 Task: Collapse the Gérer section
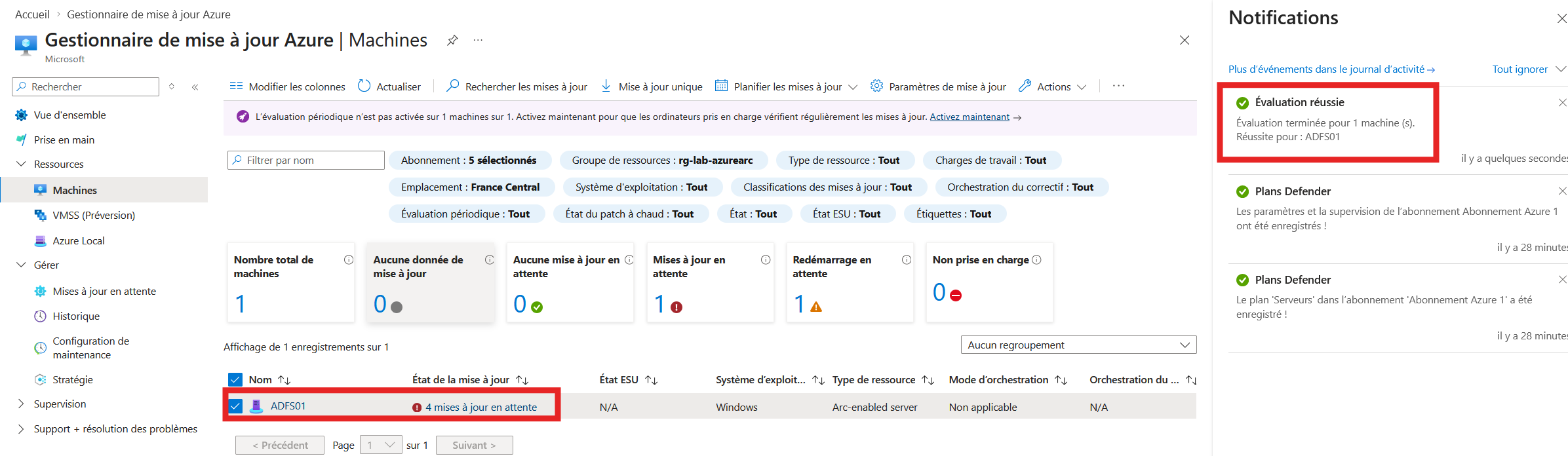(21, 265)
